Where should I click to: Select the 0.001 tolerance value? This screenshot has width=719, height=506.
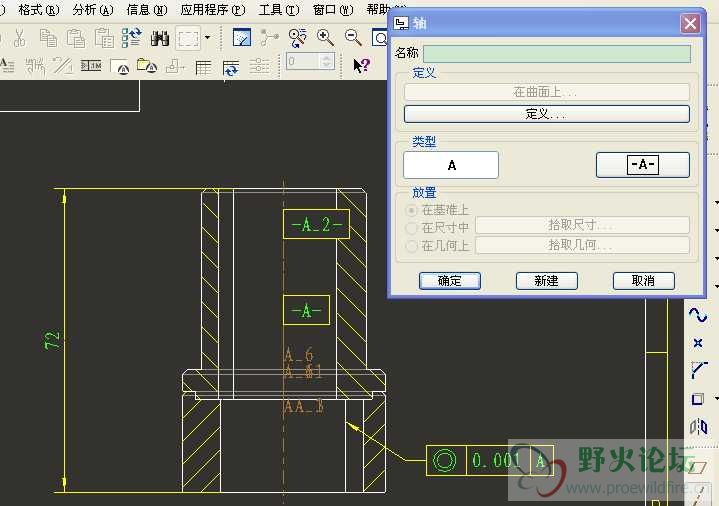497,460
